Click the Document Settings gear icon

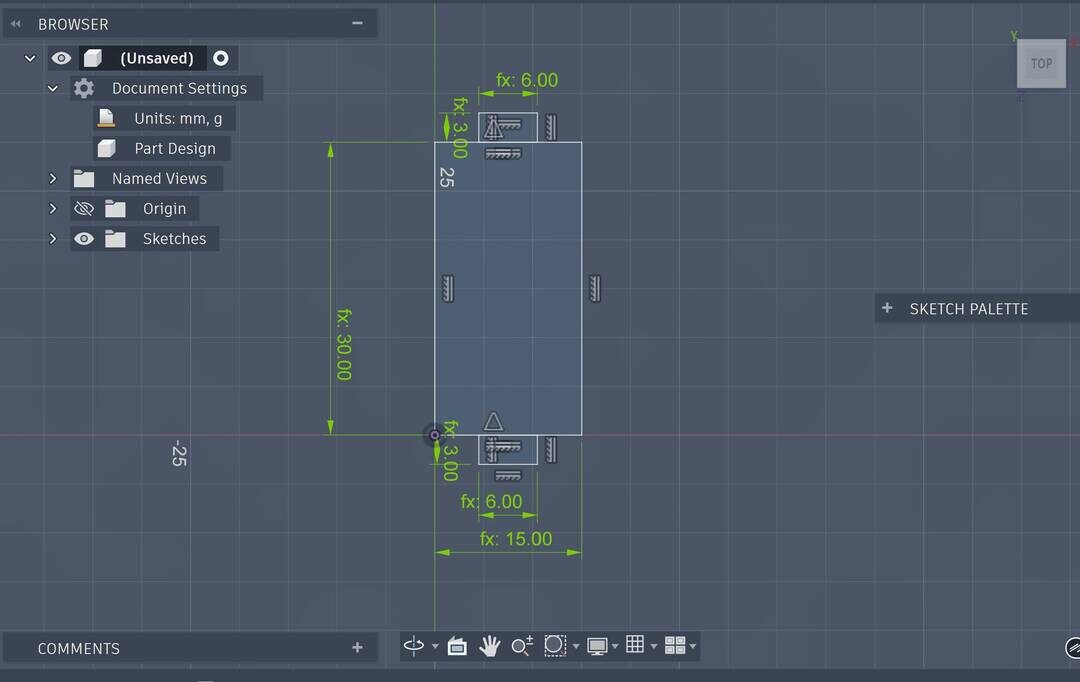(84, 88)
